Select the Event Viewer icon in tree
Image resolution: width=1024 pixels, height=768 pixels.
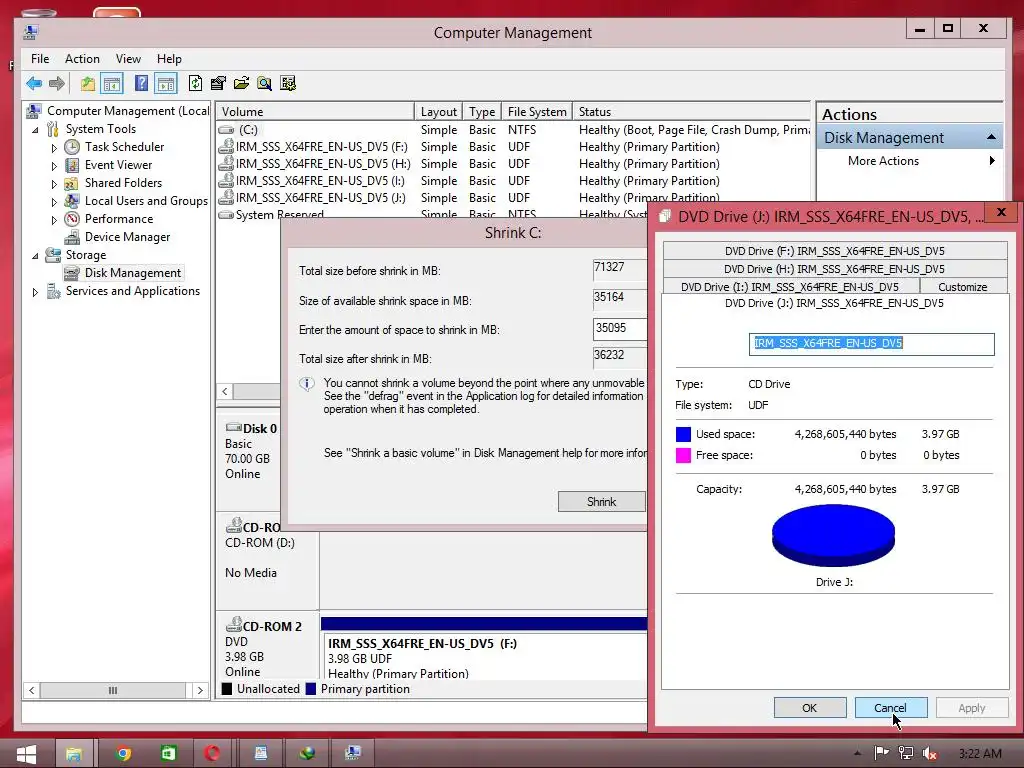[72, 165]
